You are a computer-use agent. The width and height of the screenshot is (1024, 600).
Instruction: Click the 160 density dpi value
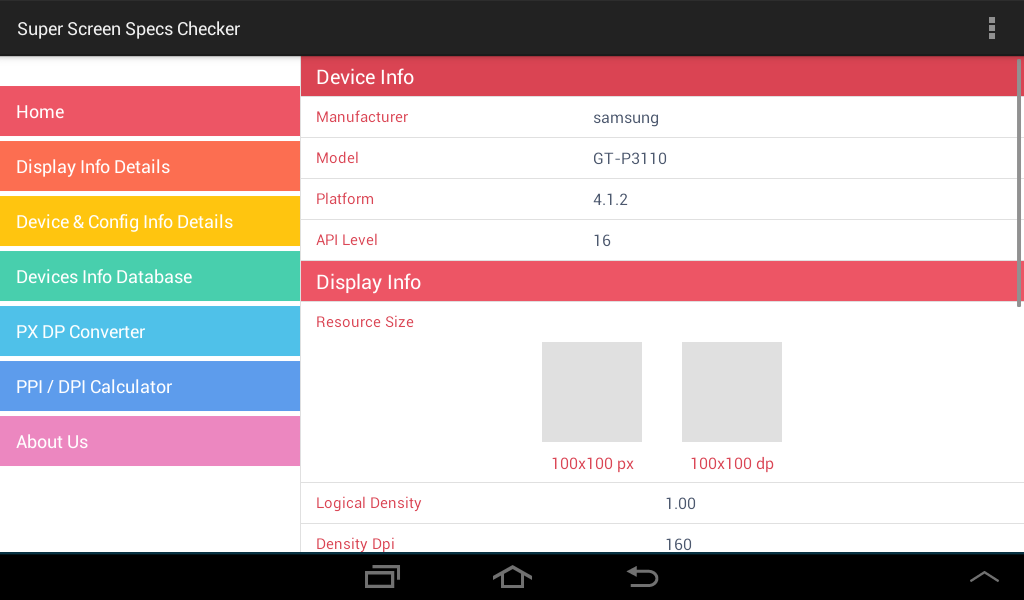(x=678, y=544)
